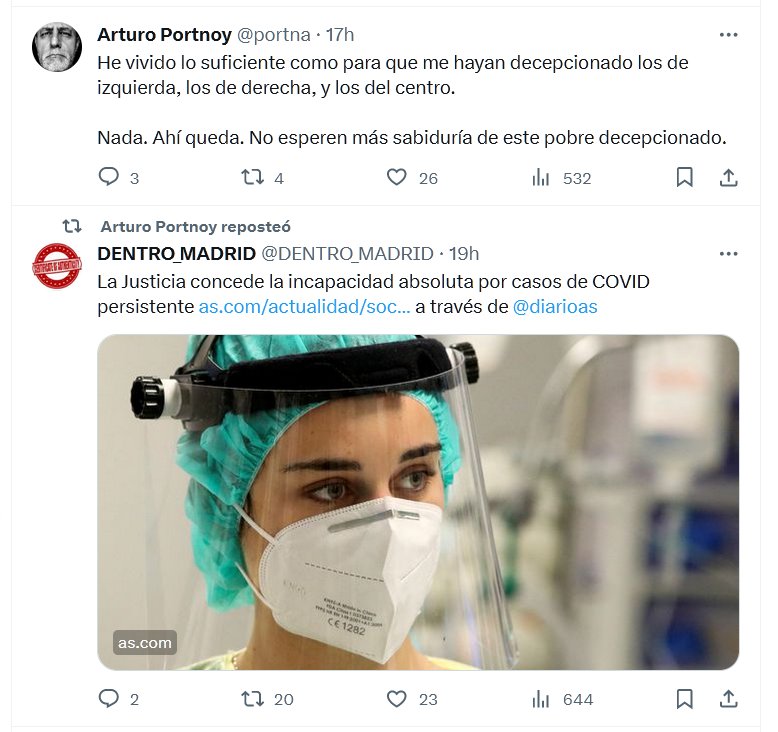Bookmark Arturo Portnoy's tweet

point(685,178)
